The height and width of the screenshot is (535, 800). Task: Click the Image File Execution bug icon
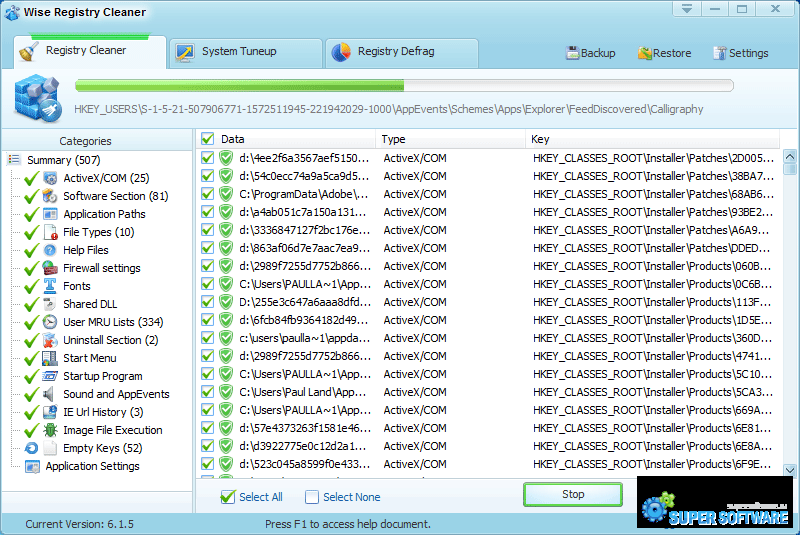(50, 430)
